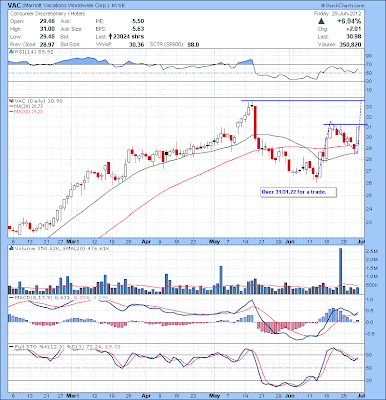Viewport: 386px width, 400px height.
Task: Click the Last price 30.98 at right
Action: coord(354,37)
